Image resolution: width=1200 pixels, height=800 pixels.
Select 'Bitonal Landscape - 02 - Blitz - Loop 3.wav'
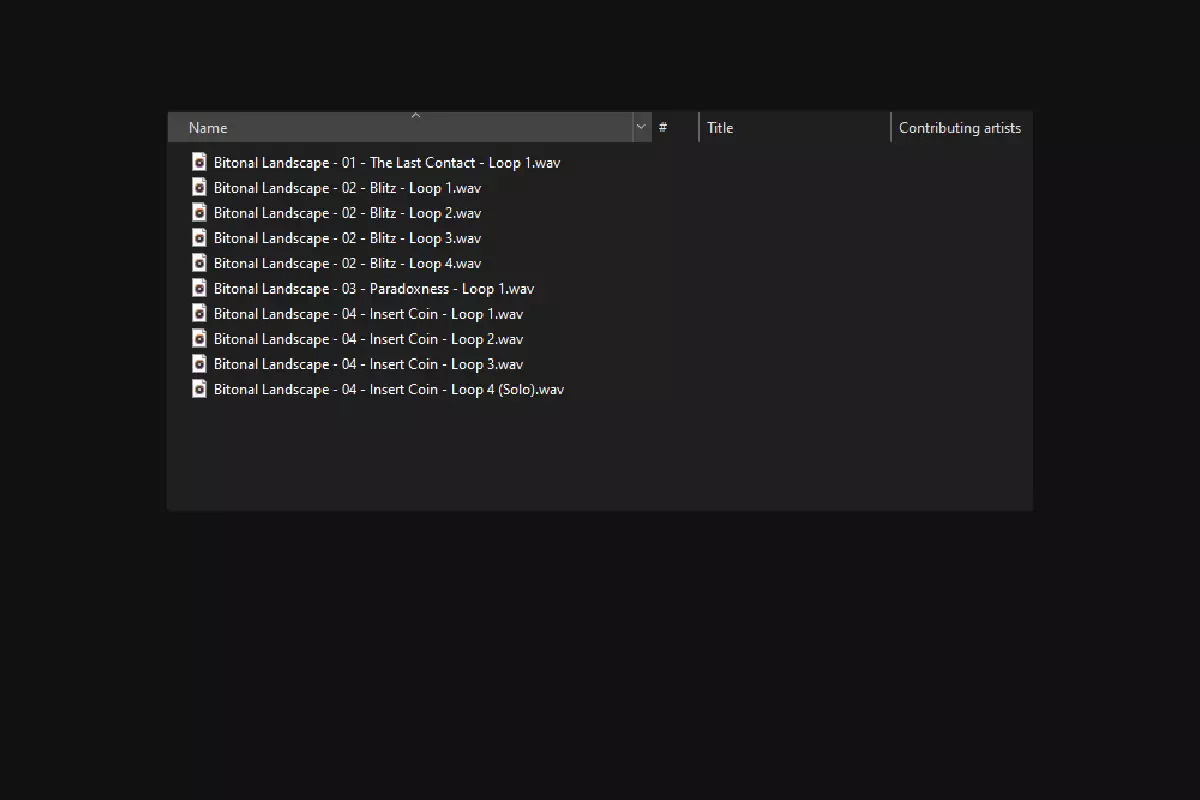tap(347, 237)
